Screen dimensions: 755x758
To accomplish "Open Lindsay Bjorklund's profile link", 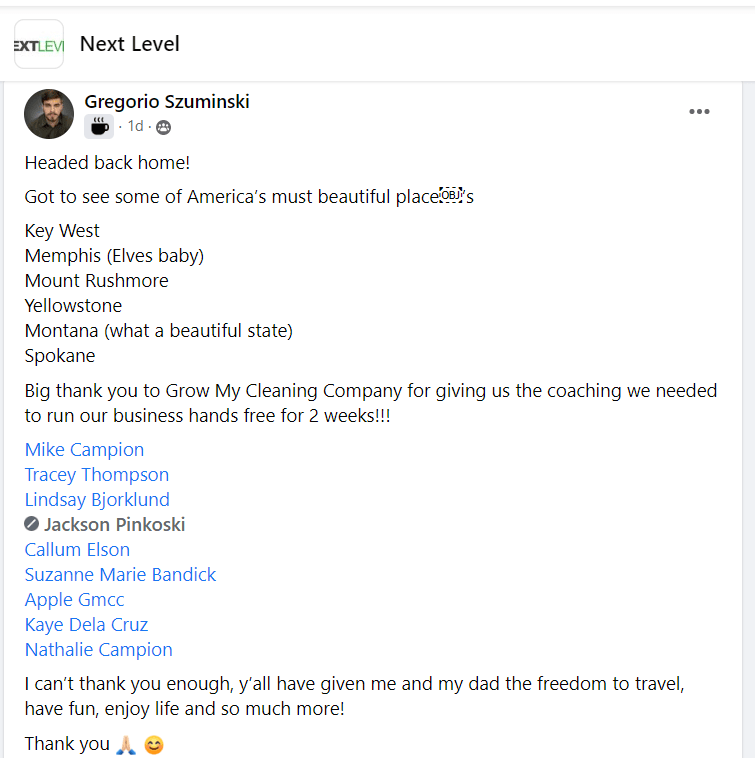I will tap(97, 500).
